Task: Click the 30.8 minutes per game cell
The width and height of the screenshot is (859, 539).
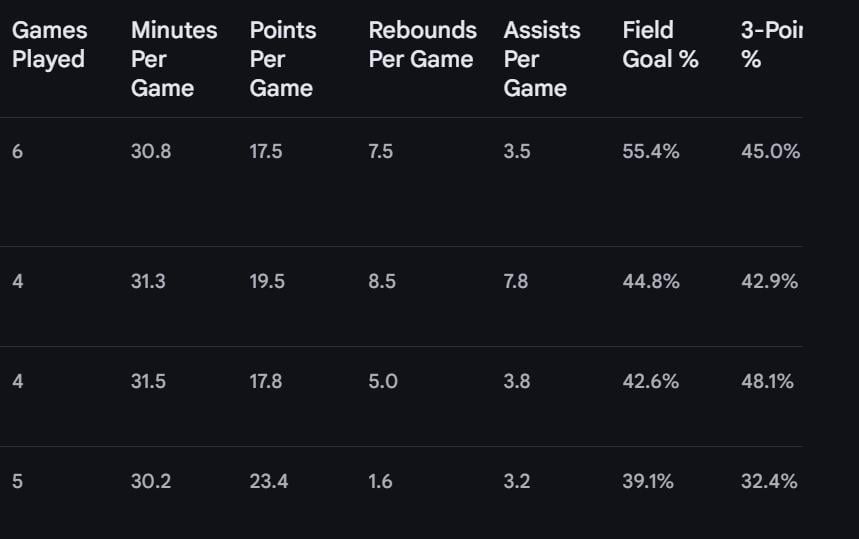Action: (151, 152)
